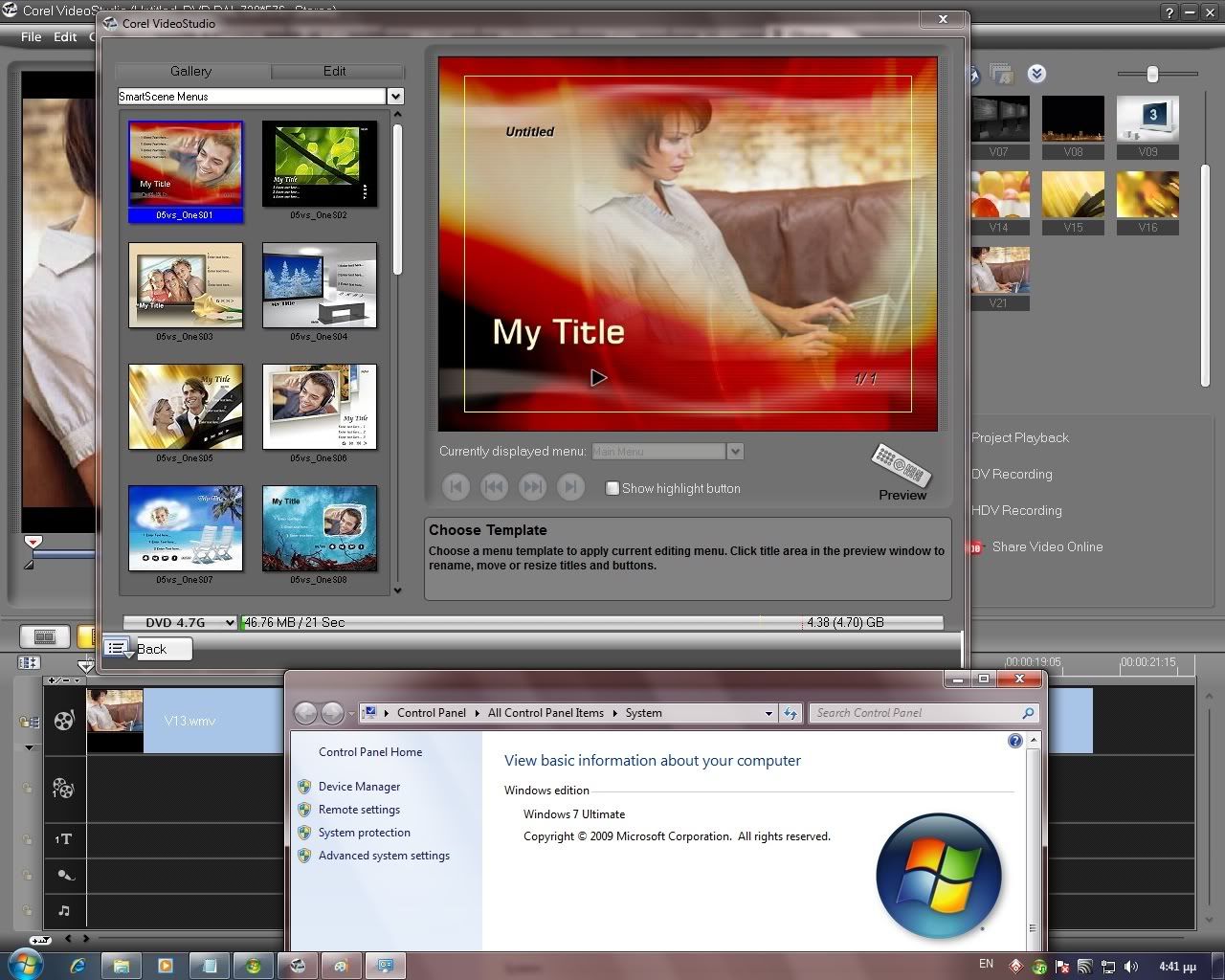Click the Back button
Image resolution: width=1225 pixels, height=980 pixels.
150,649
